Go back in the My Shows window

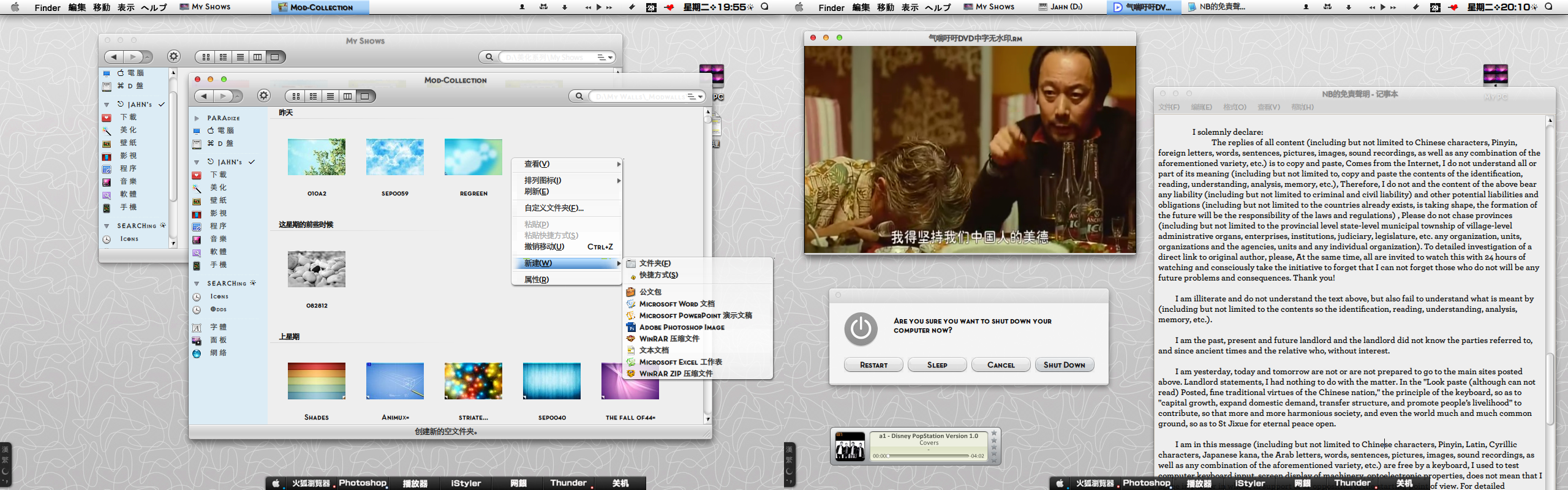[114, 57]
